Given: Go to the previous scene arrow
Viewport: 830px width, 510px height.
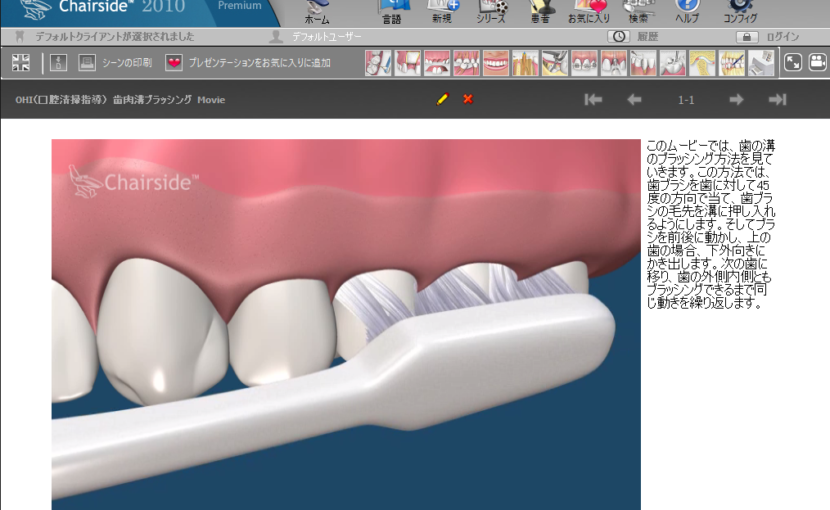Looking at the screenshot, I should click(x=634, y=100).
